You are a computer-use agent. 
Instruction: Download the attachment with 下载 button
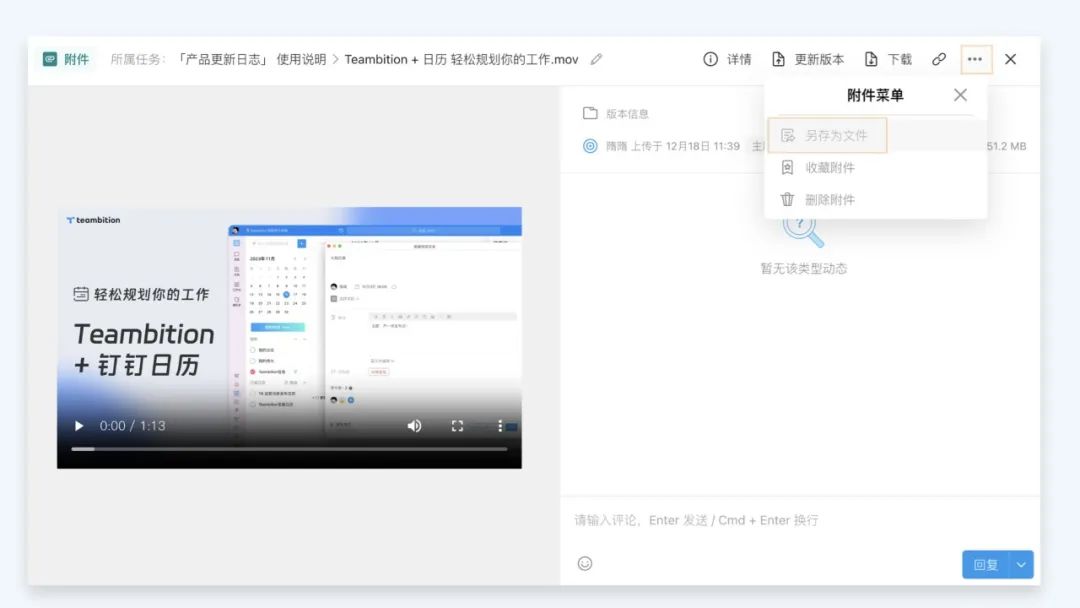[889, 60]
